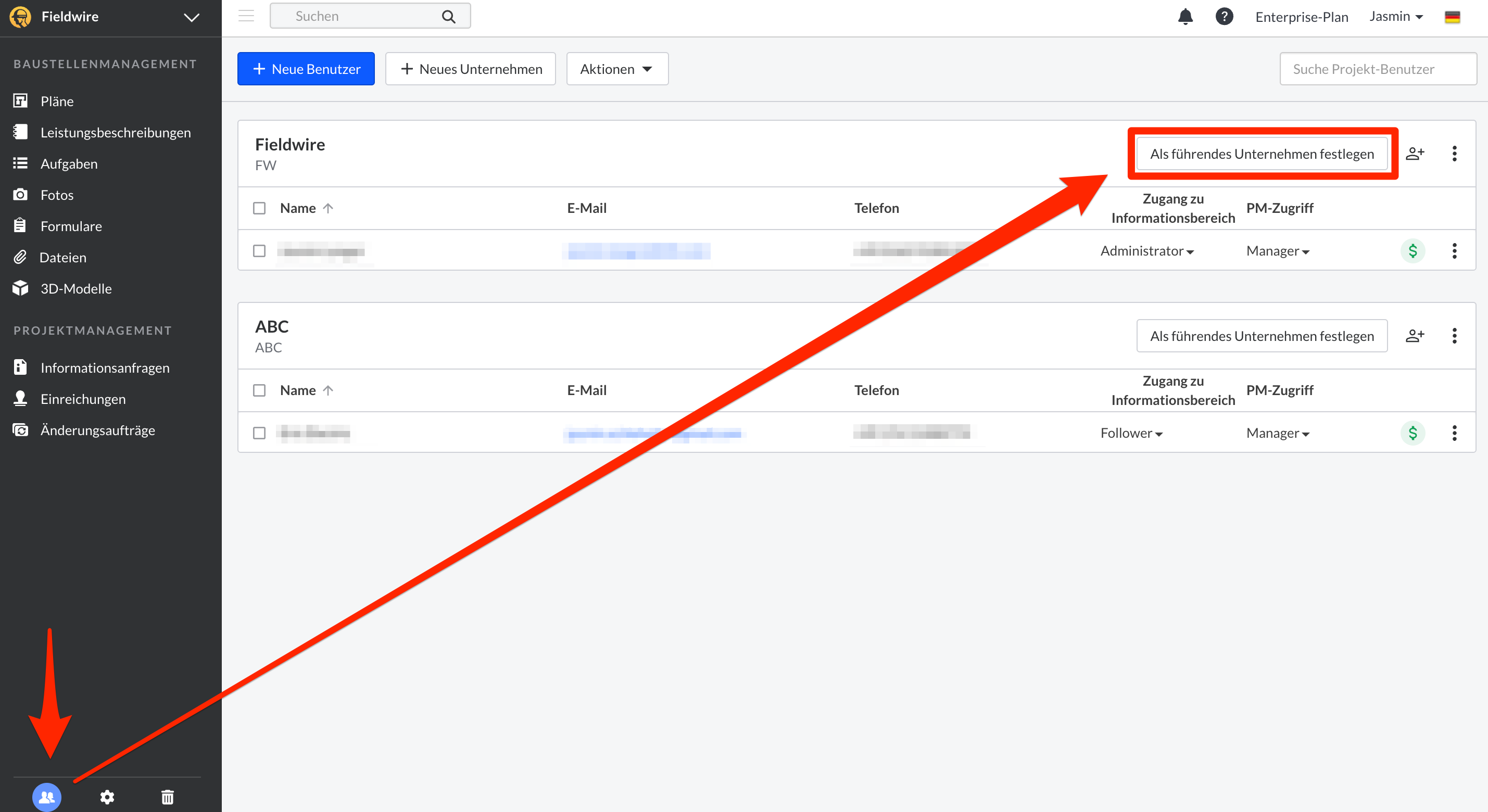
Task: Expand the Fieldwire project chevron
Action: 191,17
